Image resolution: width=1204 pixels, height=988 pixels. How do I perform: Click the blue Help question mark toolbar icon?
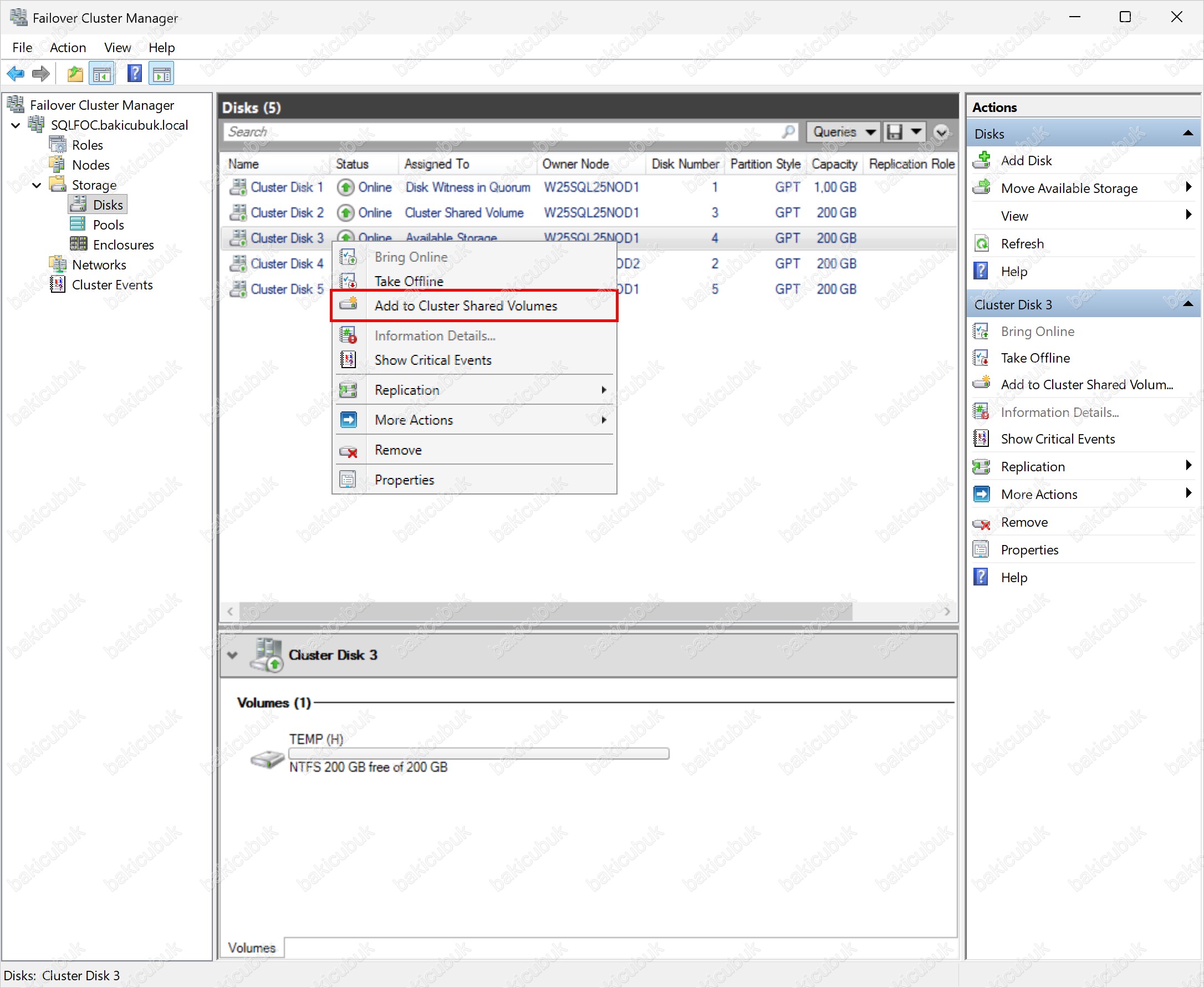tap(134, 73)
